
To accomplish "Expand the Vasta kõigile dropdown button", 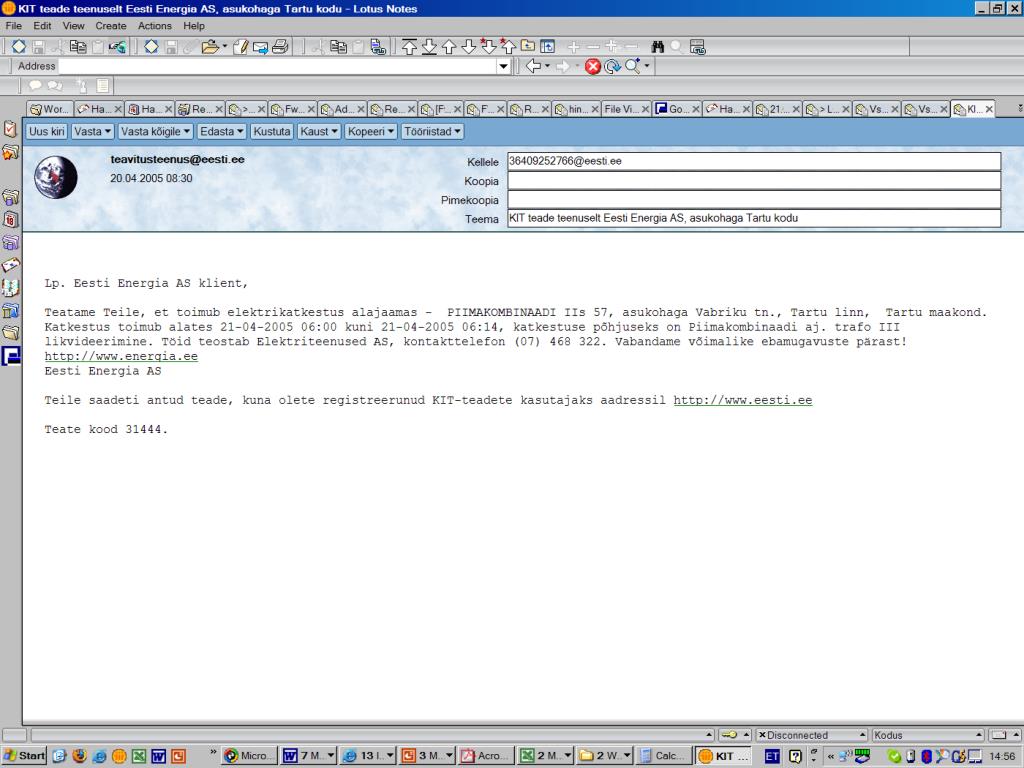I will (x=155, y=131).
